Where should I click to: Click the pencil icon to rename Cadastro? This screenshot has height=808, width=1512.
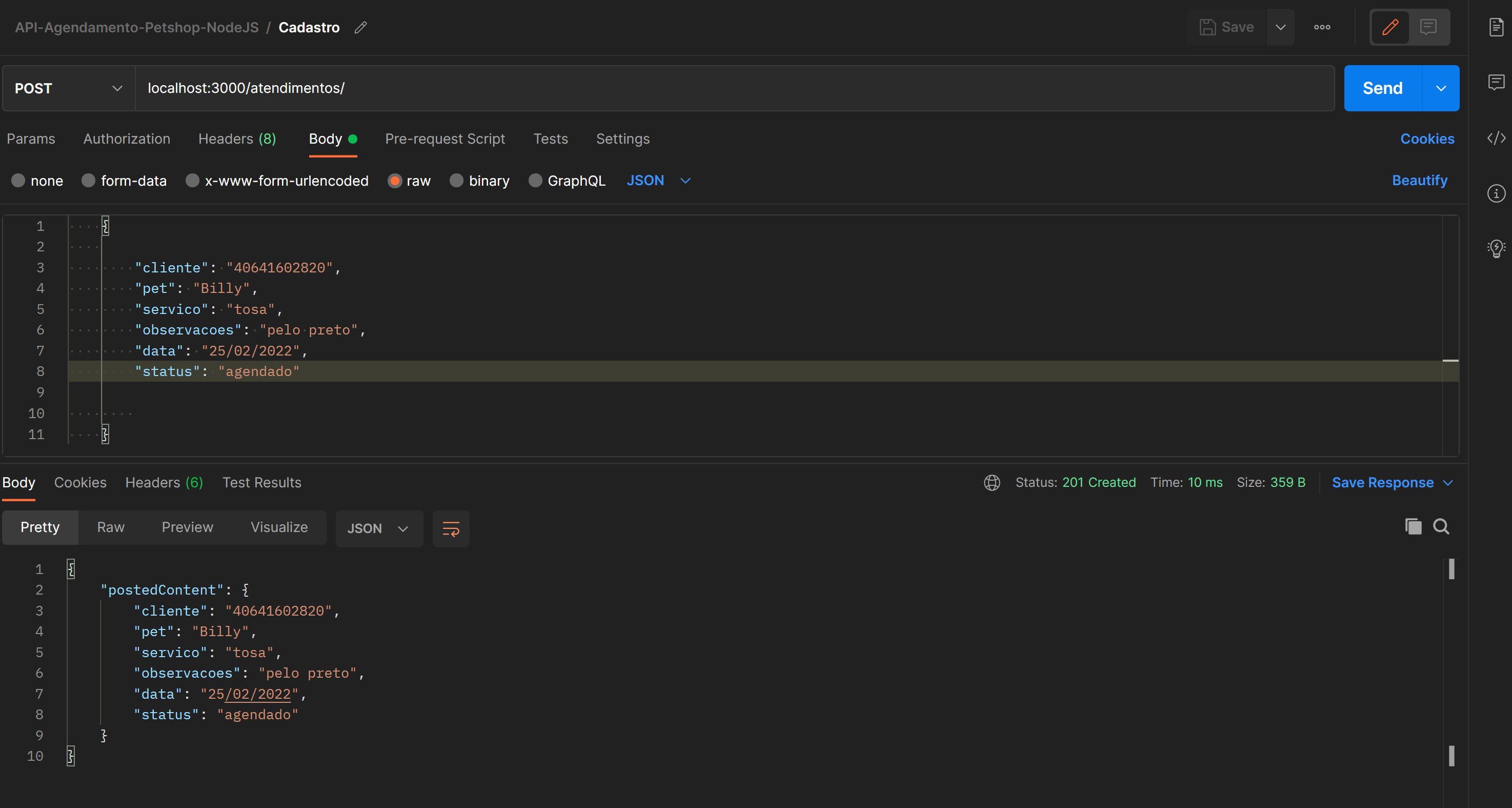360,27
